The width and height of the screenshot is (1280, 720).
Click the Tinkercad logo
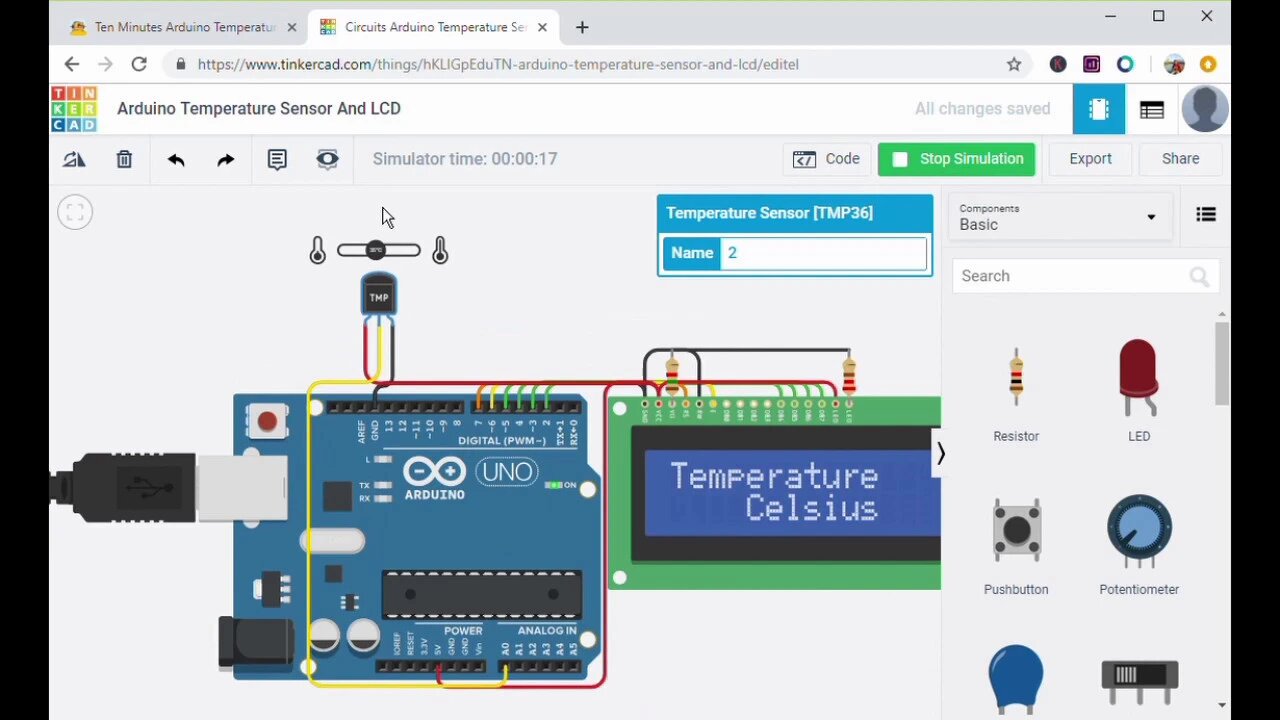[74, 109]
